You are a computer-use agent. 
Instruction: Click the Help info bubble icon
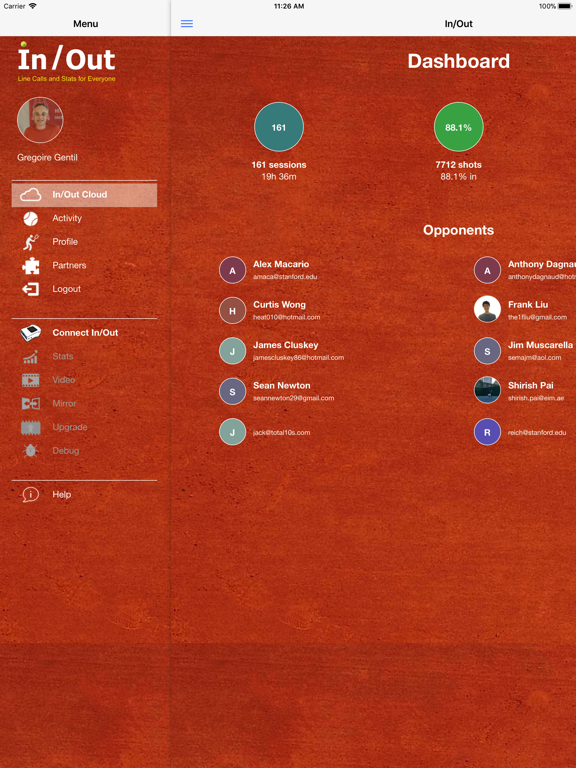pyautogui.click(x=30, y=495)
